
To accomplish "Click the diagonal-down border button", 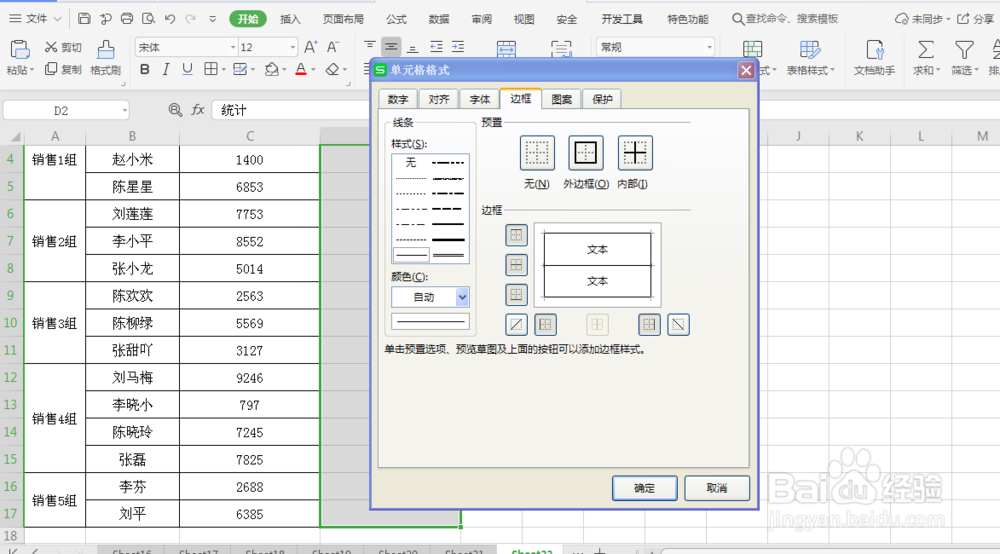I will tap(679, 324).
